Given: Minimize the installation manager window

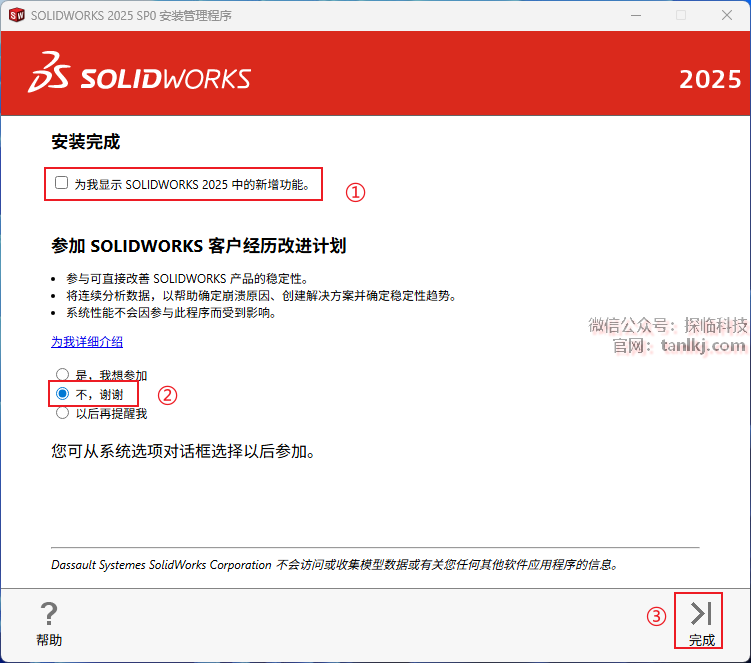Looking at the screenshot, I should pyautogui.click(x=634, y=15).
